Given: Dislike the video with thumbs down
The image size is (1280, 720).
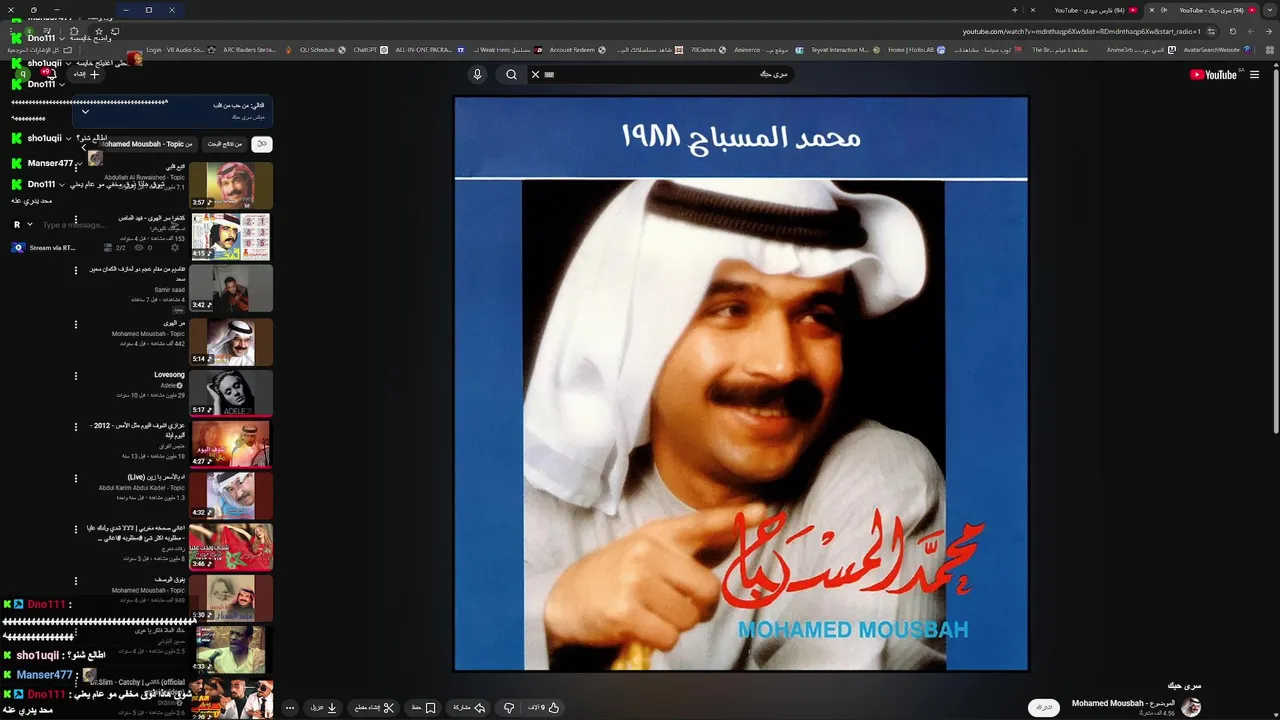Looking at the screenshot, I should pos(509,707).
